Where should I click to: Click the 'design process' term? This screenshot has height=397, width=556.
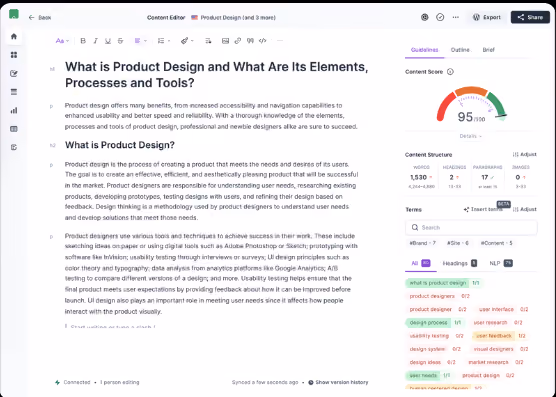click(435, 323)
